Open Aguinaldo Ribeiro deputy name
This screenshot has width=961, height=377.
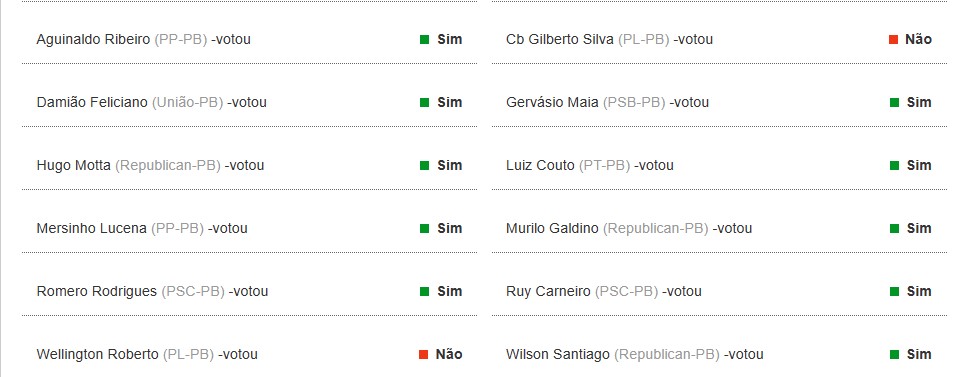pos(93,40)
